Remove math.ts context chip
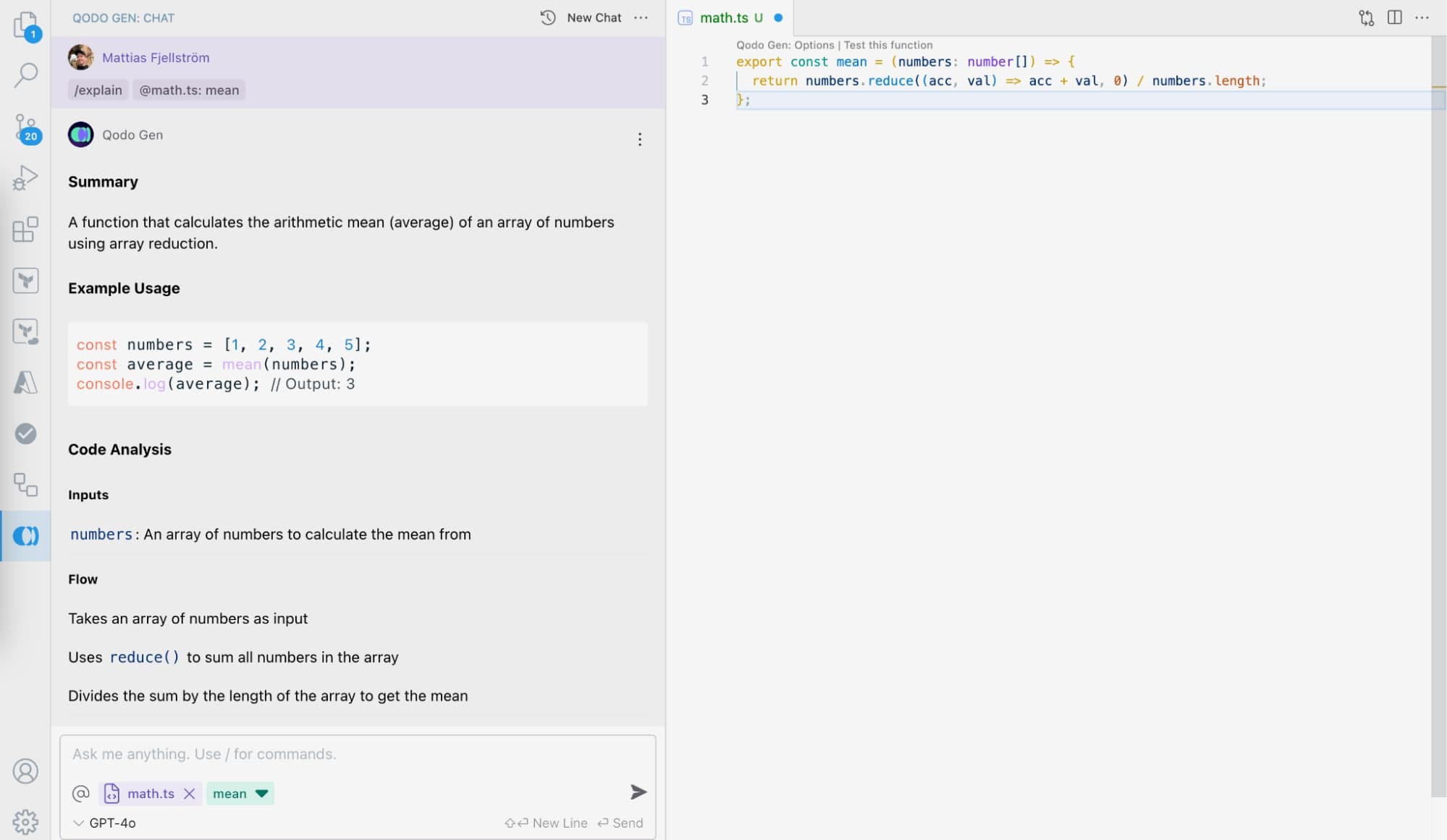This screenshot has width=1447, height=840. pos(190,794)
